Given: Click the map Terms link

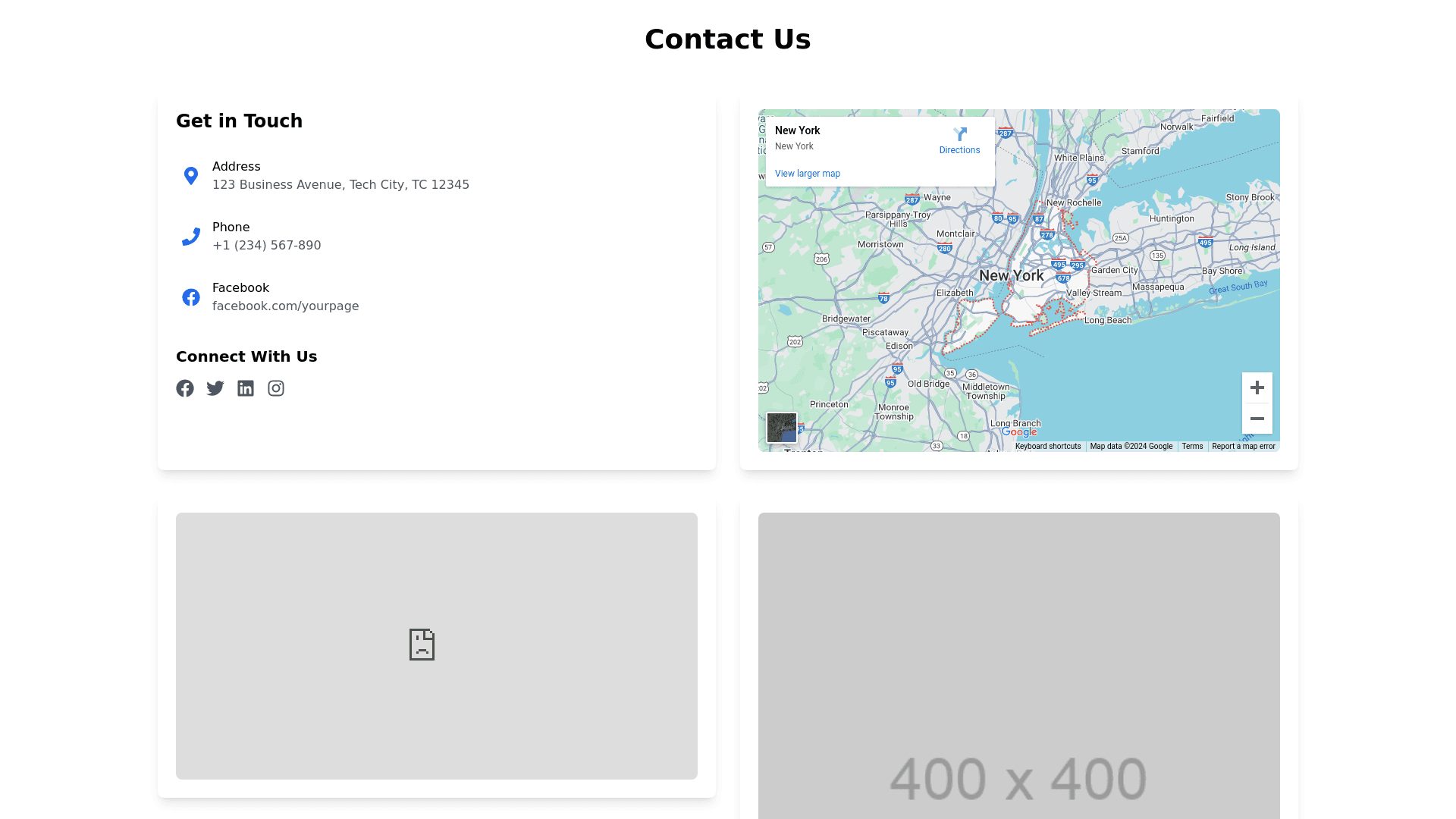Looking at the screenshot, I should pyautogui.click(x=1191, y=446).
